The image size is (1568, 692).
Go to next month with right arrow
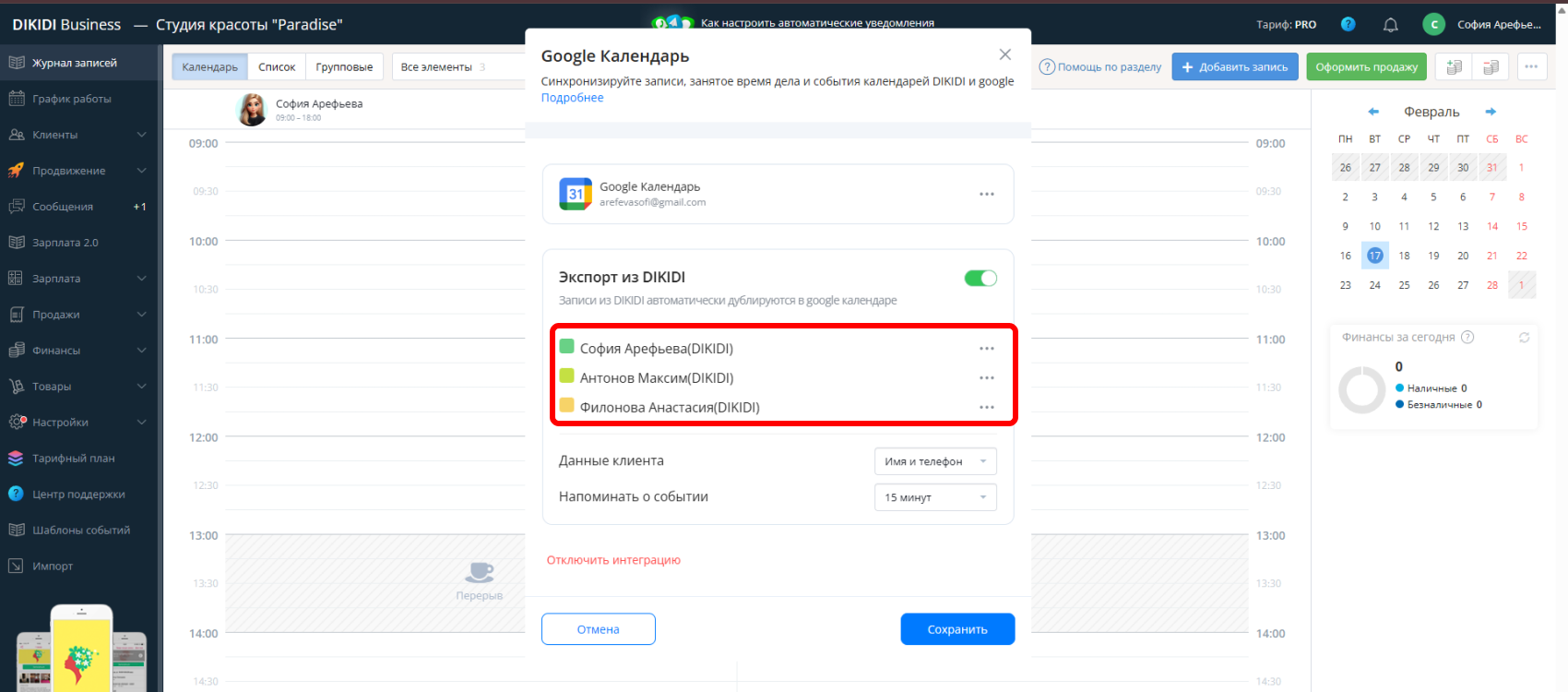[x=1491, y=112]
